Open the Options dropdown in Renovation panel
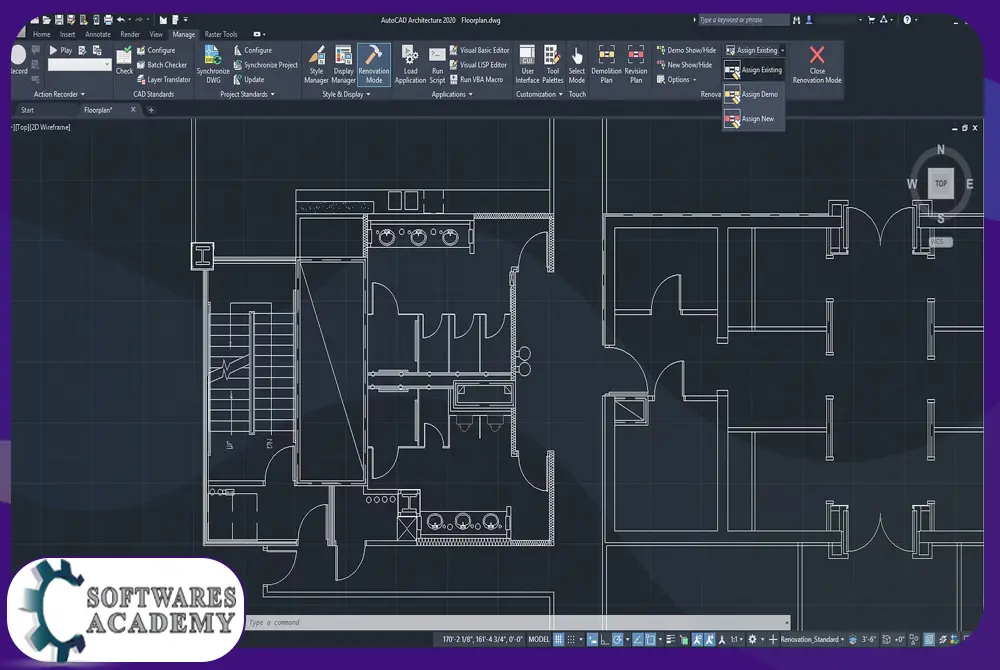This screenshot has height=670, width=1000. (677, 80)
